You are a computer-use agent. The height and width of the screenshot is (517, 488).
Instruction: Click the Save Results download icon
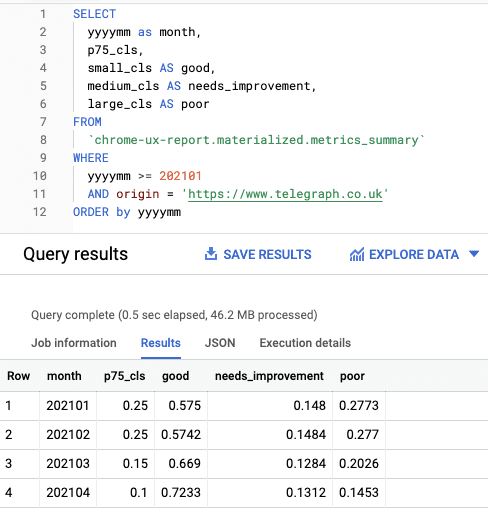tap(211, 254)
